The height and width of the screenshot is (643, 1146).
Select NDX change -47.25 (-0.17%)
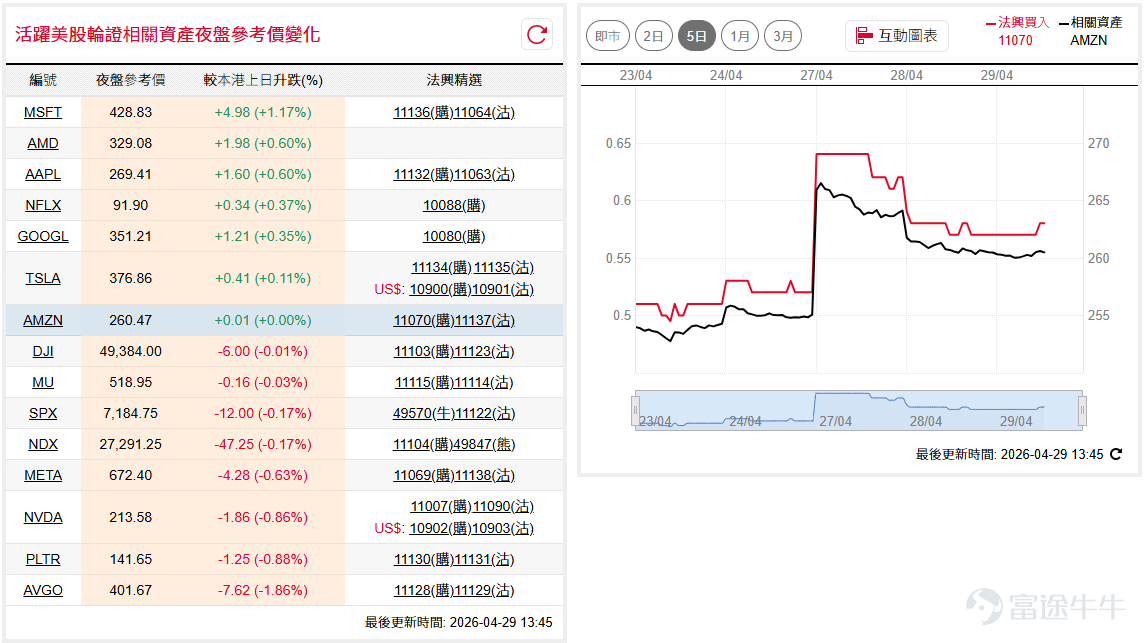coord(263,444)
